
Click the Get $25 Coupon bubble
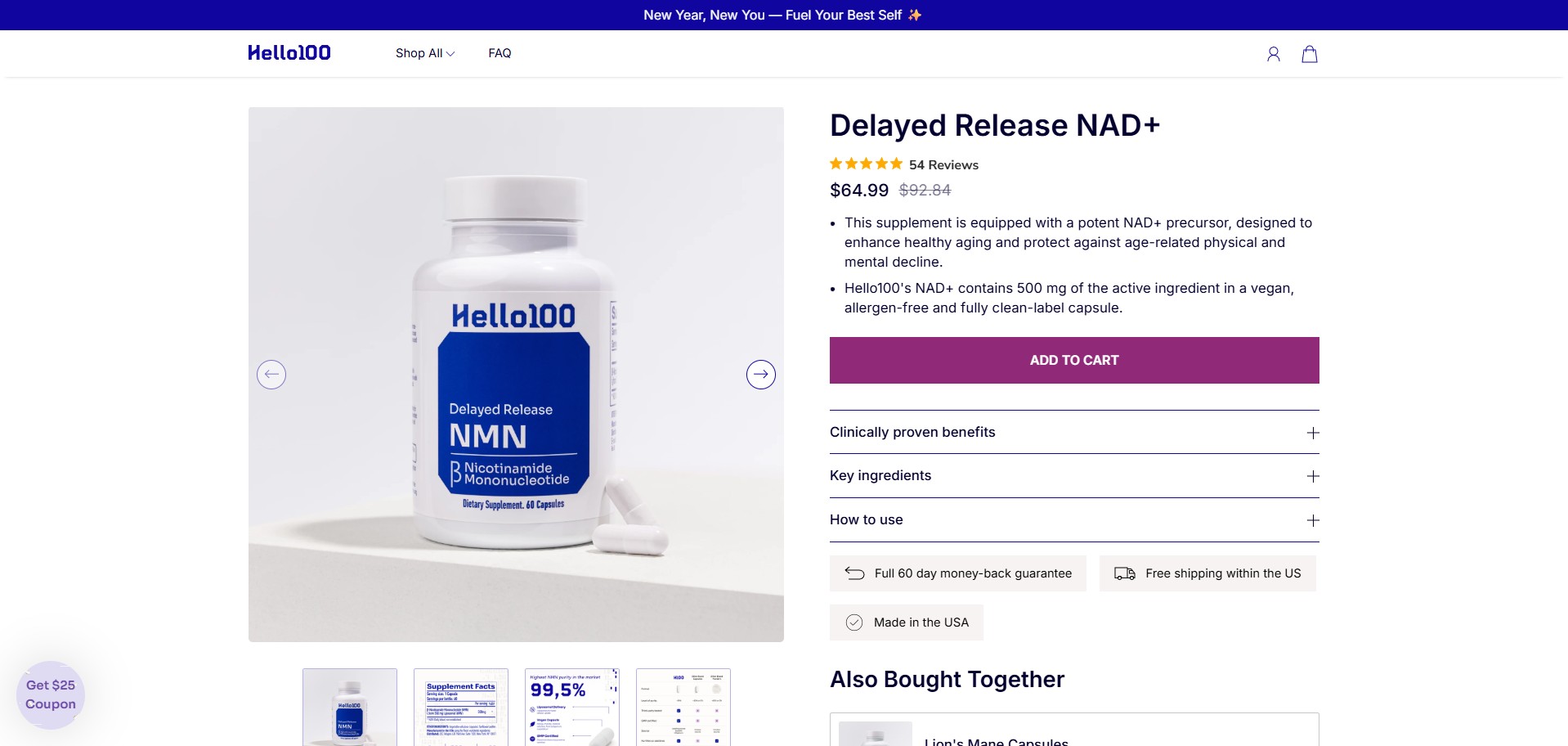click(x=51, y=694)
